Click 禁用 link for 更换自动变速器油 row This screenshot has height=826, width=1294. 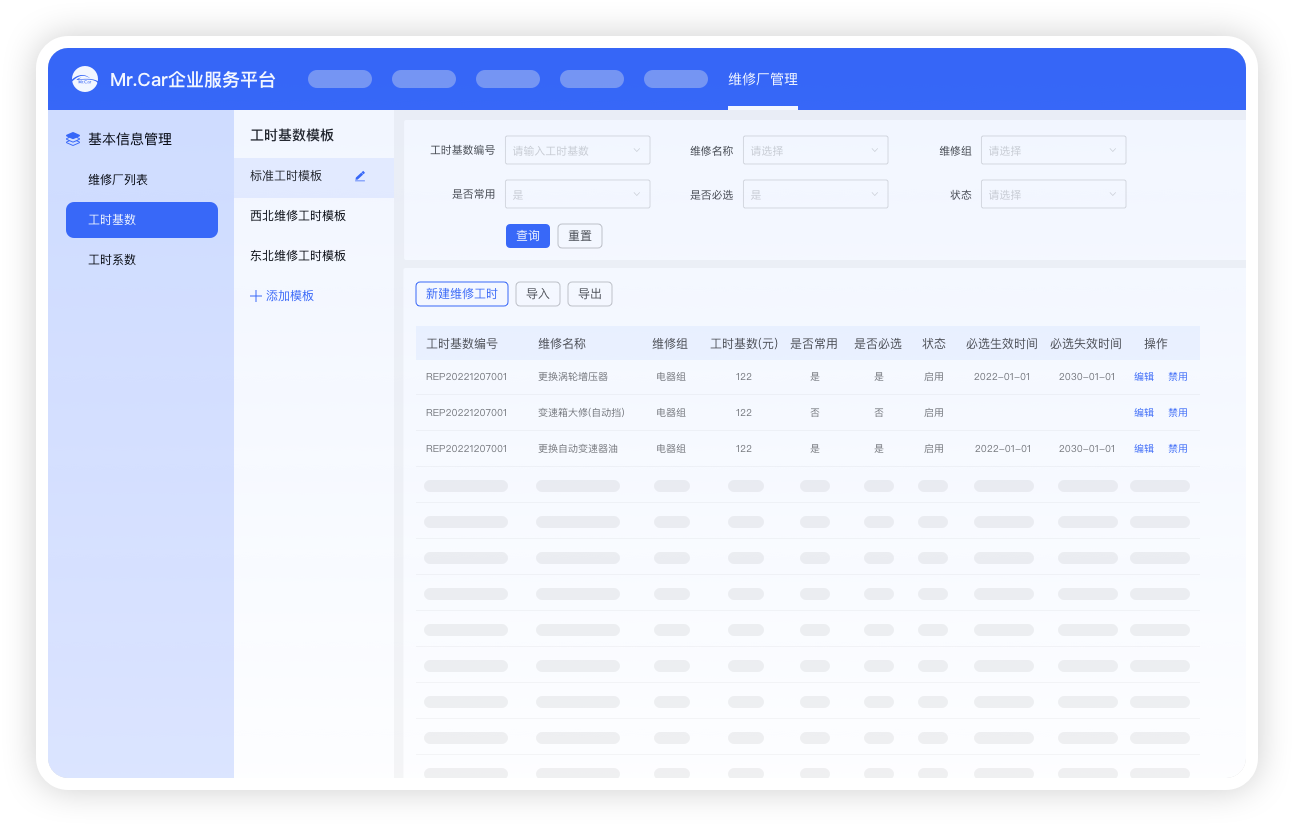coord(1178,449)
